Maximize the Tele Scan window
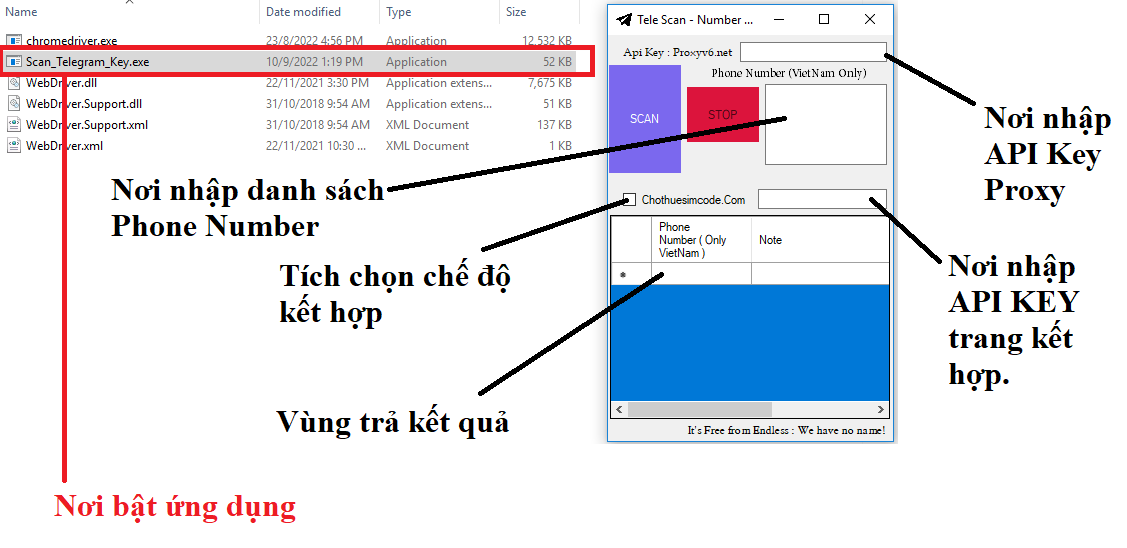Viewport: 1127px width, 548px height. [824, 19]
